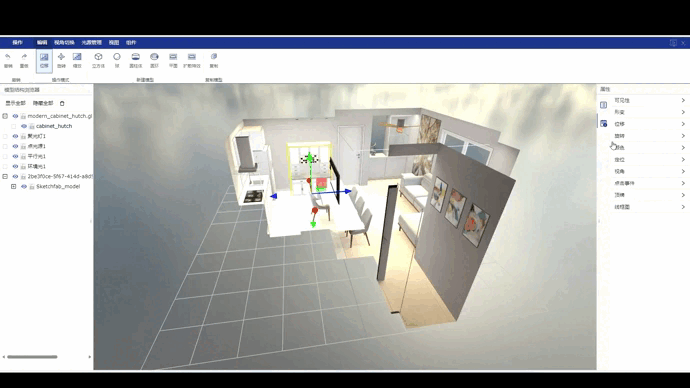Image resolution: width=690 pixels, height=388 pixels.
Task: Toggle visibility eye for cabinet_hutch
Action: [x=24, y=126]
